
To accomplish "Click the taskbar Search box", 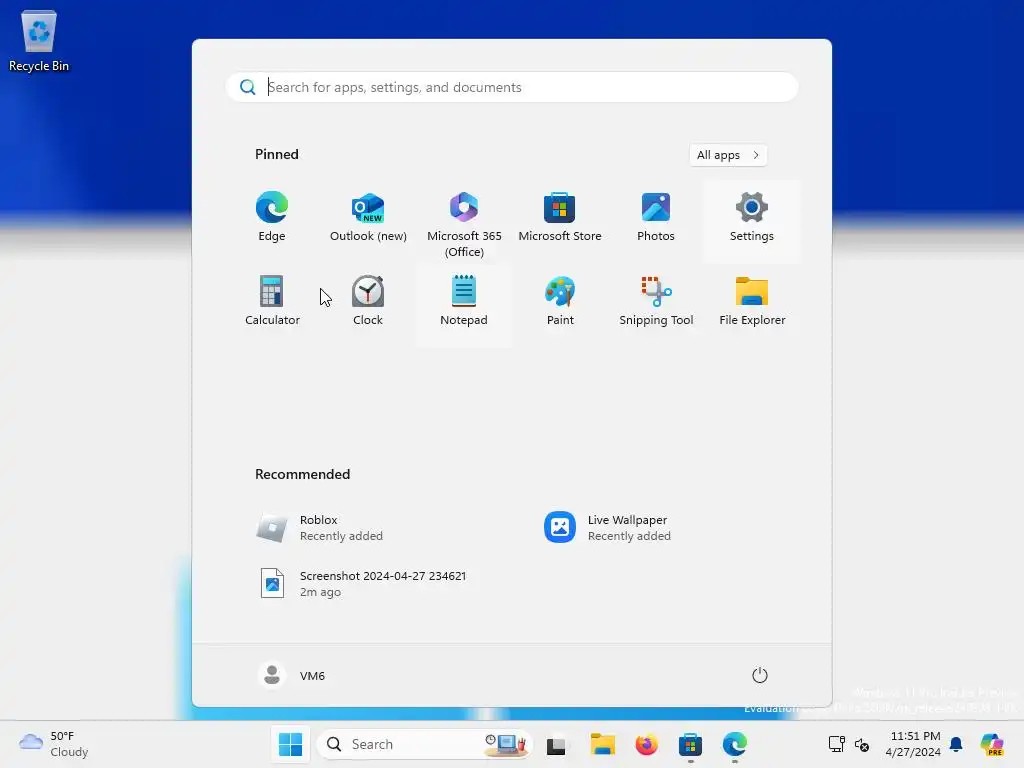I will point(424,744).
